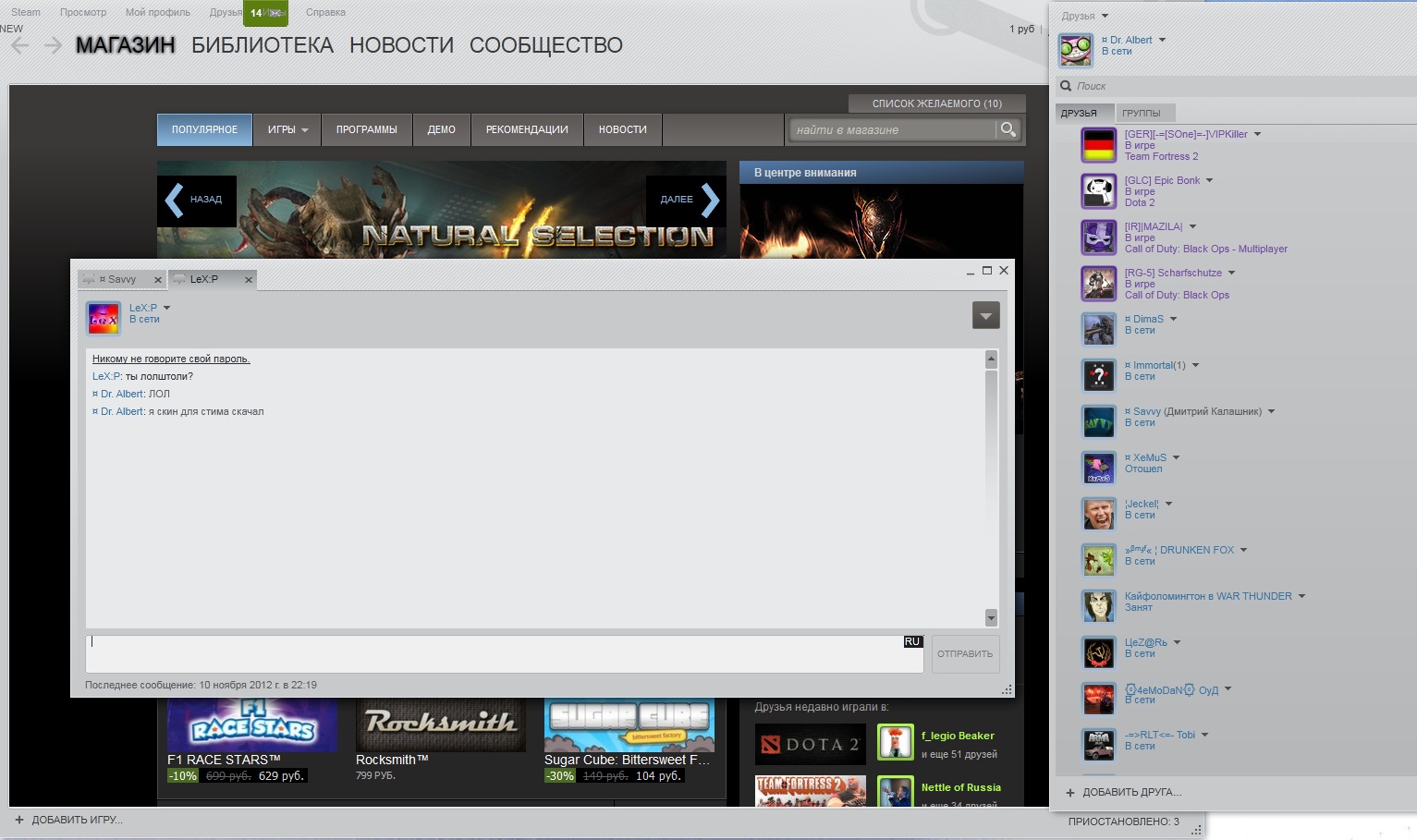Open the Steam menu
1417x840 pixels.
tap(26, 12)
